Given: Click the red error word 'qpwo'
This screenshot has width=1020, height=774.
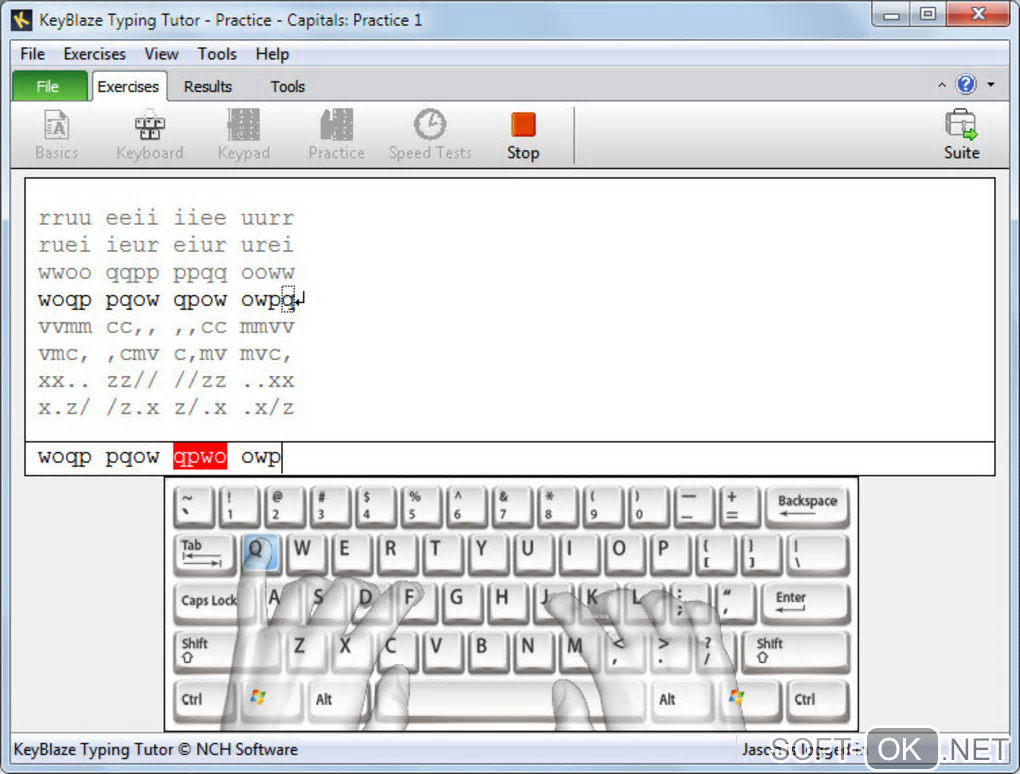Looking at the screenshot, I should (x=200, y=457).
